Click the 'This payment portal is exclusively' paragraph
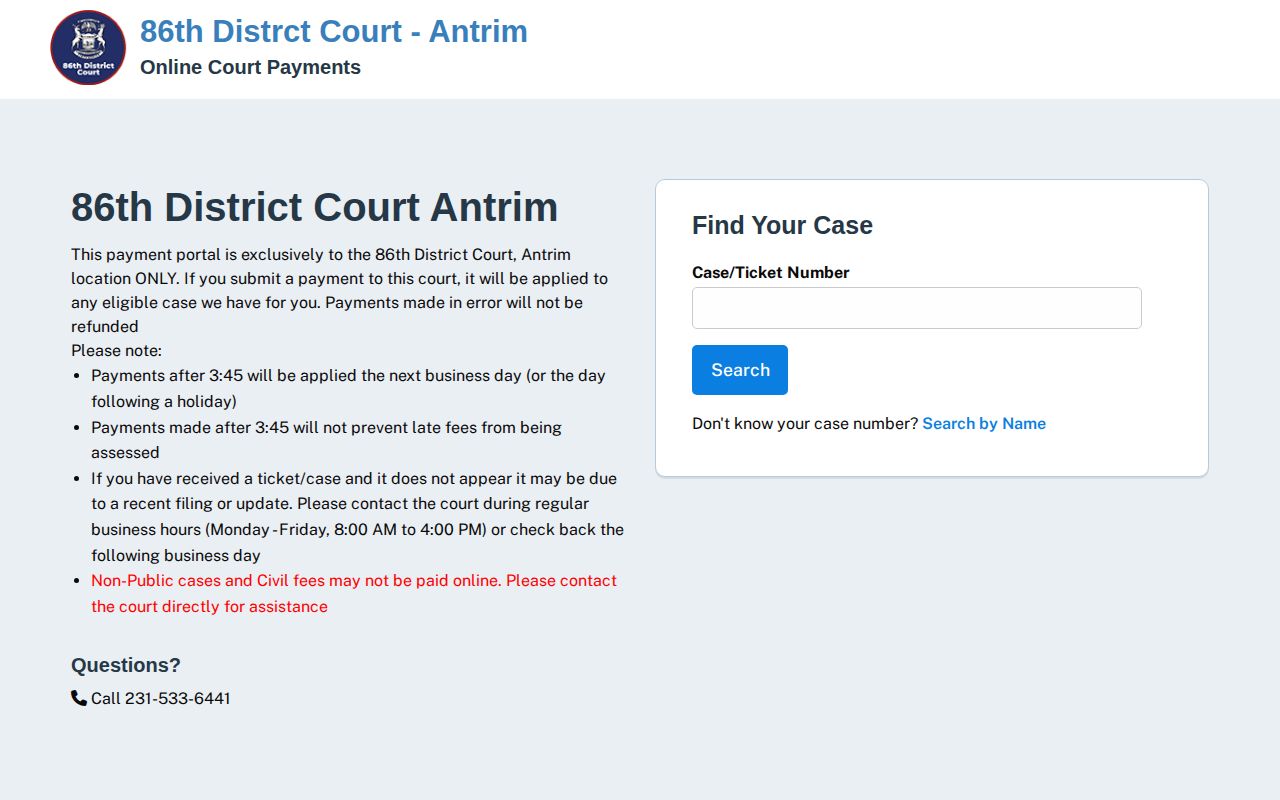 coord(340,290)
